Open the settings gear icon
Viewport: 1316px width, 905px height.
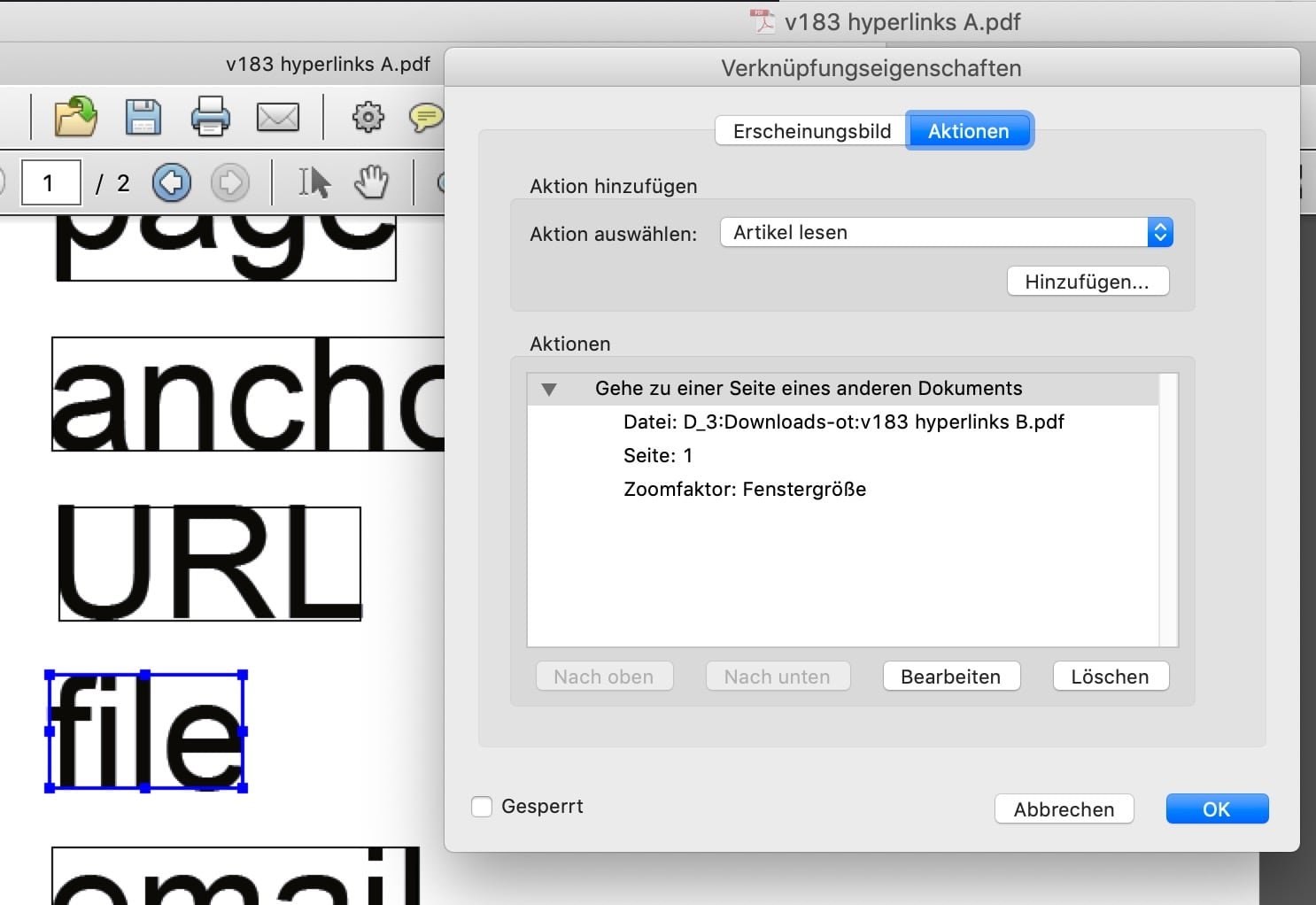tap(368, 116)
